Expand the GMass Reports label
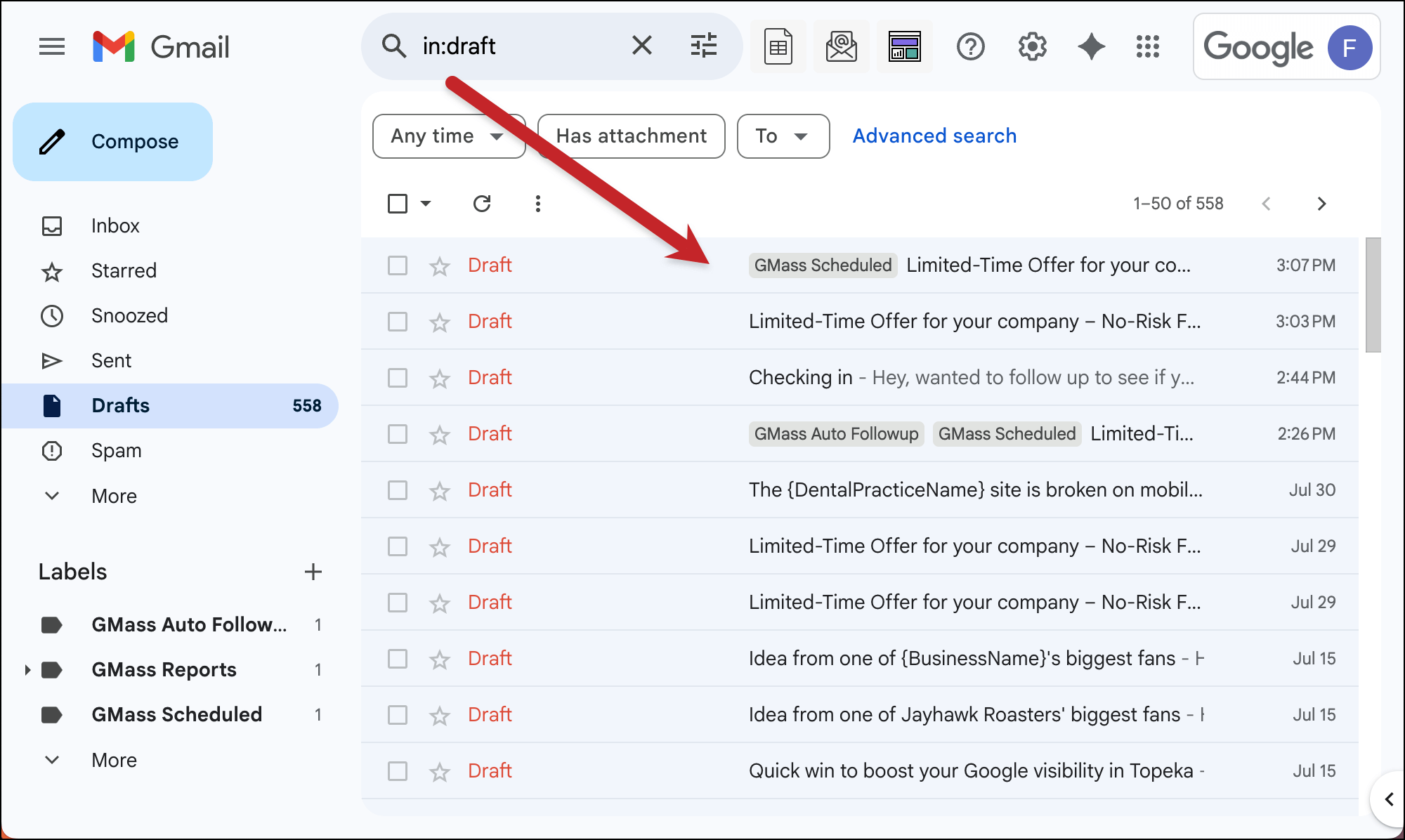Viewport: 1405px width, 840px height. [x=27, y=670]
